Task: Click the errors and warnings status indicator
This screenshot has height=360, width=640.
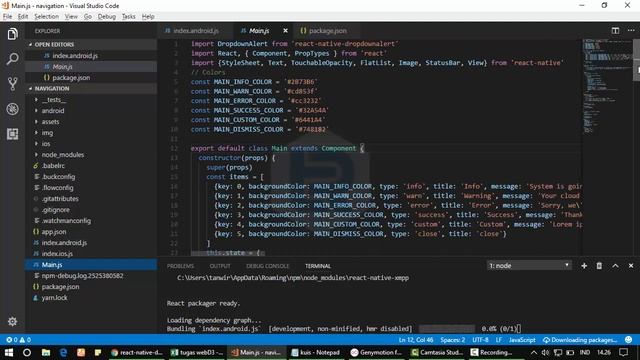Action: [18, 340]
